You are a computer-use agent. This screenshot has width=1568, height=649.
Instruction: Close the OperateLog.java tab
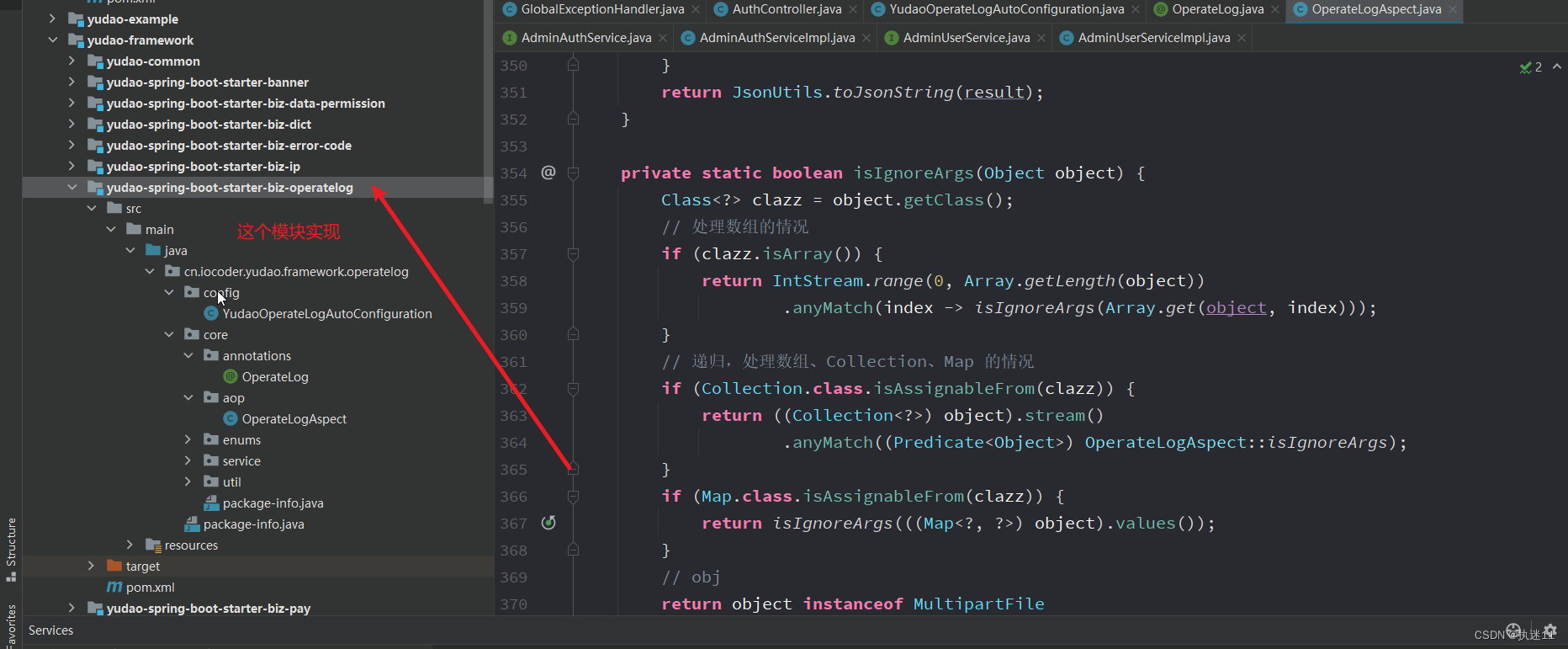click(x=1275, y=9)
